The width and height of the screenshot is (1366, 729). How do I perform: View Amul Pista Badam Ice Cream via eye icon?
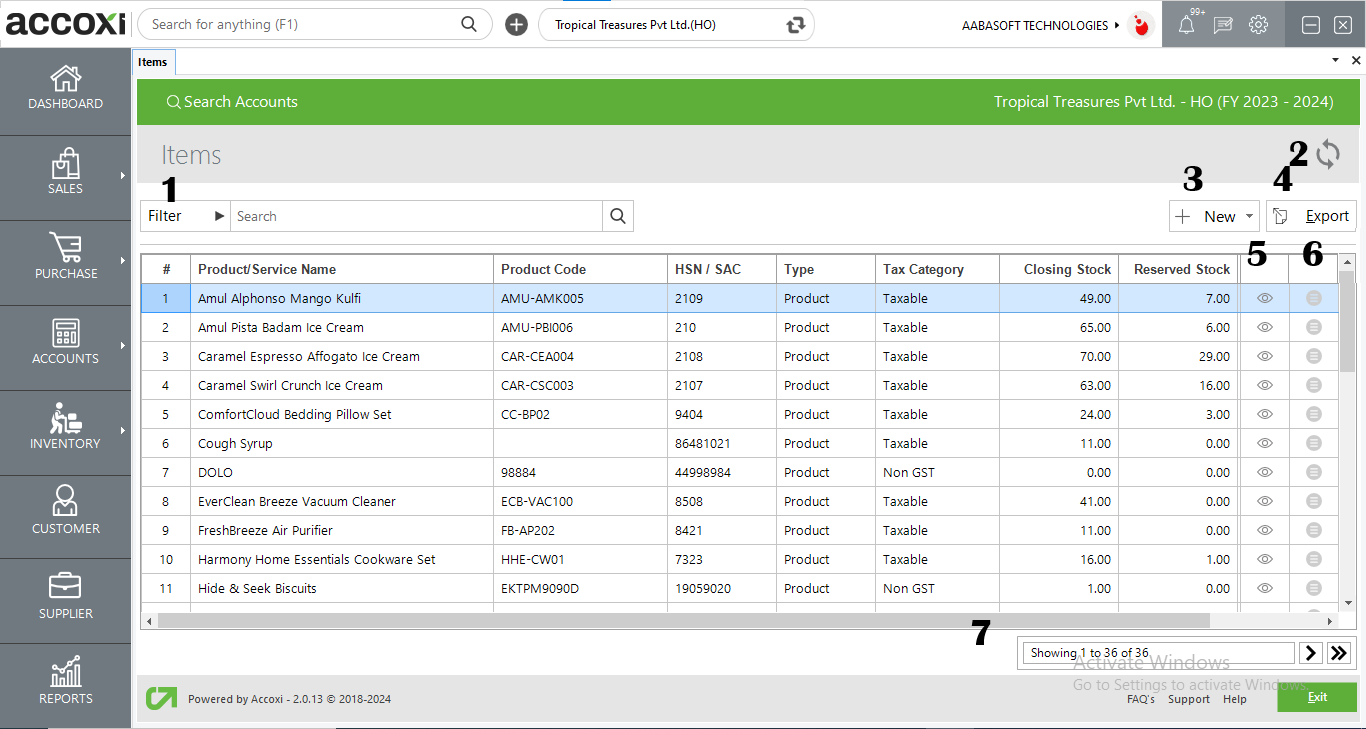click(1264, 327)
